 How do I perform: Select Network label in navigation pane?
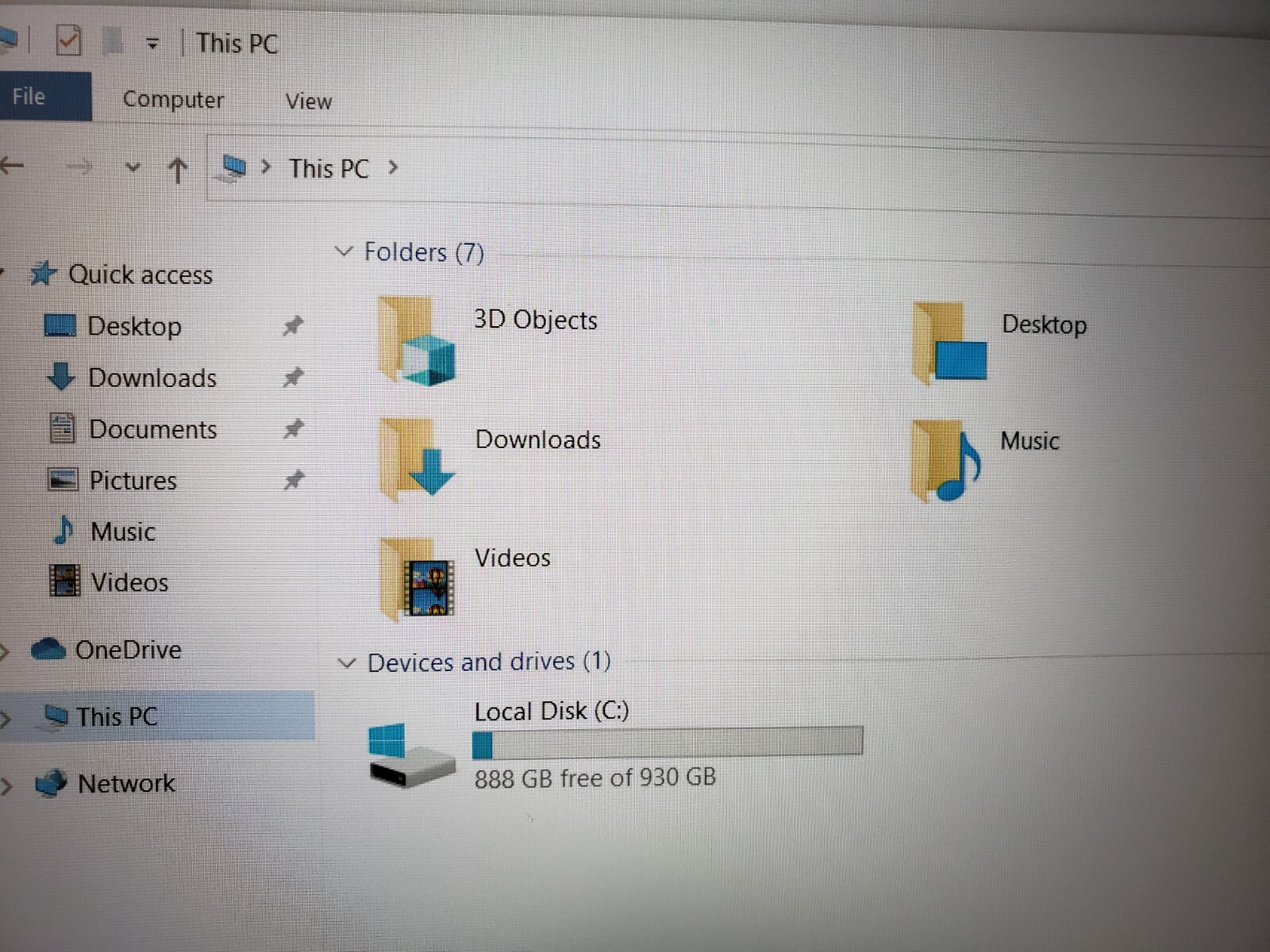coord(126,783)
